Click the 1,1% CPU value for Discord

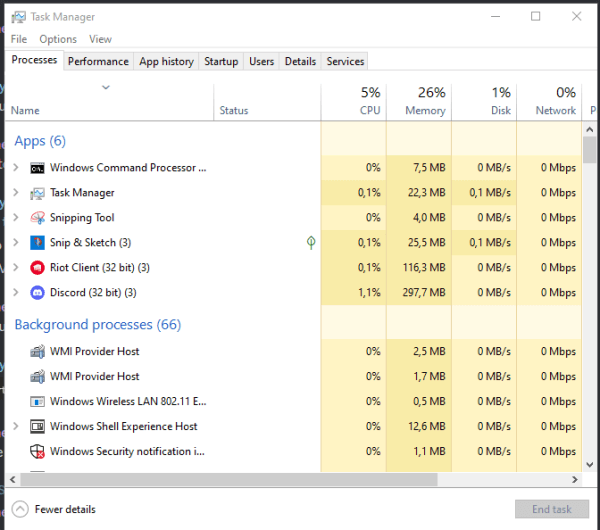[369, 293]
